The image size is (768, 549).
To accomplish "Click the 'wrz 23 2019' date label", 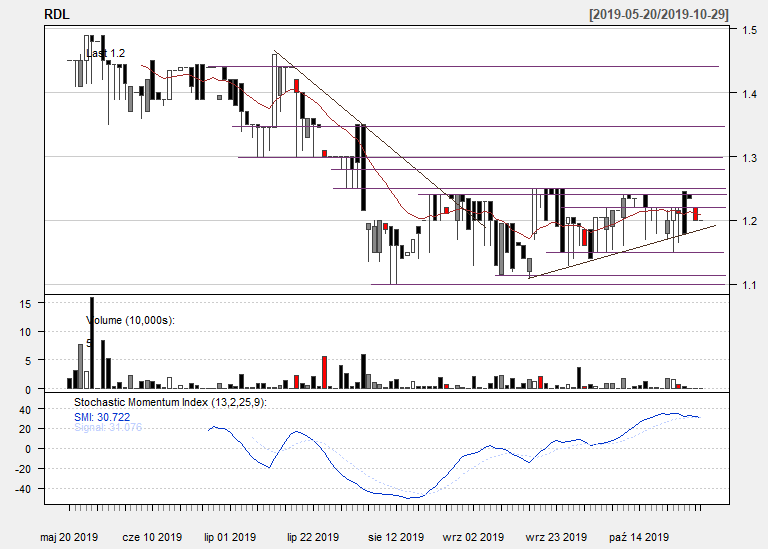I will 556,537.
